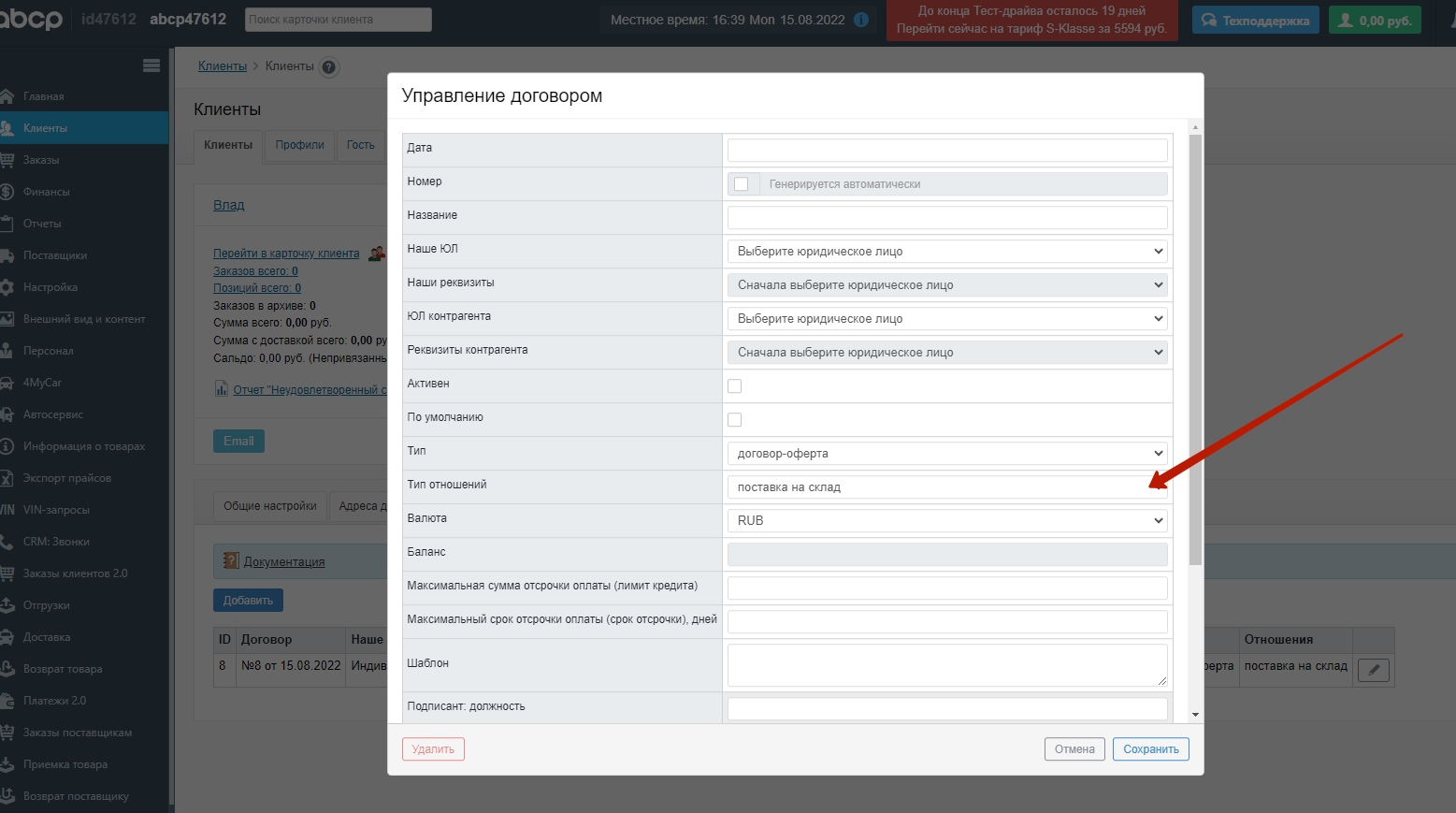This screenshot has height=813, width=1456.
Task: Expand the Валюта dropdown showing RUB
Action: (947, 520)
